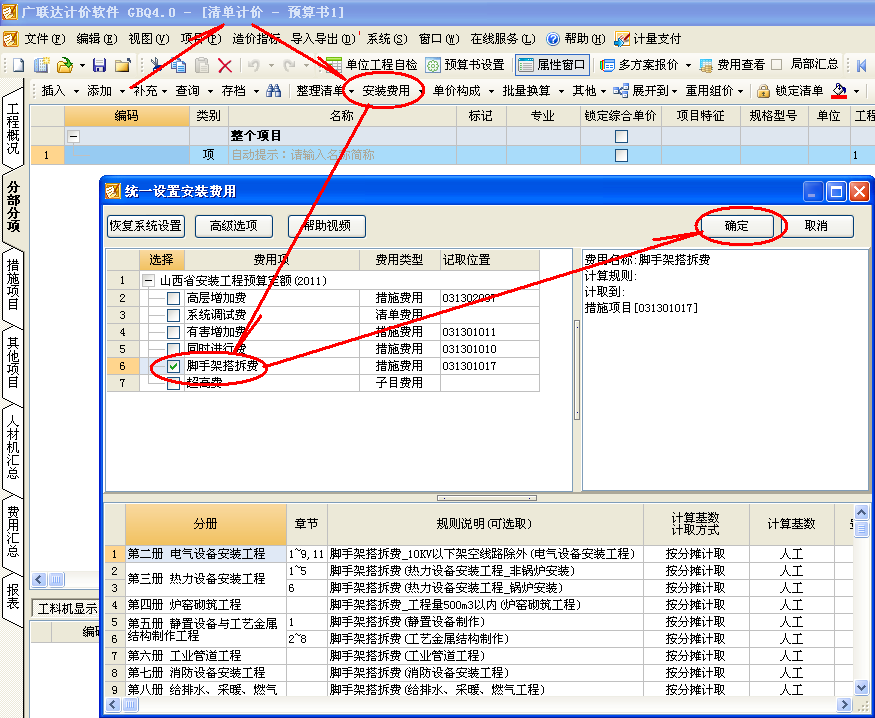Open the 视图(V) menu
The image size is (875, 718).
pyautogui.click(x=148, y=38)
